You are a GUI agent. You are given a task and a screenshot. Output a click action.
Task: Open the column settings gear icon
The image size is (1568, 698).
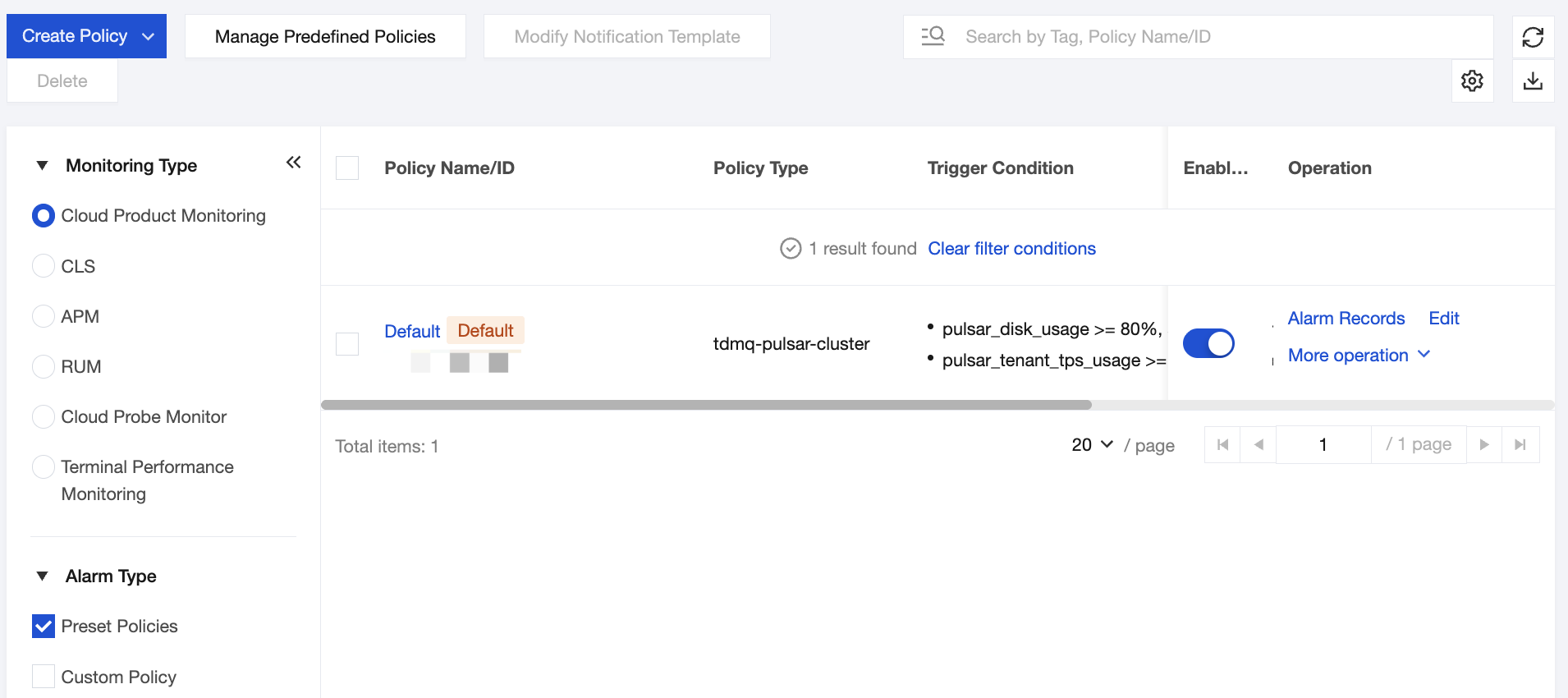coord(1472,80)
